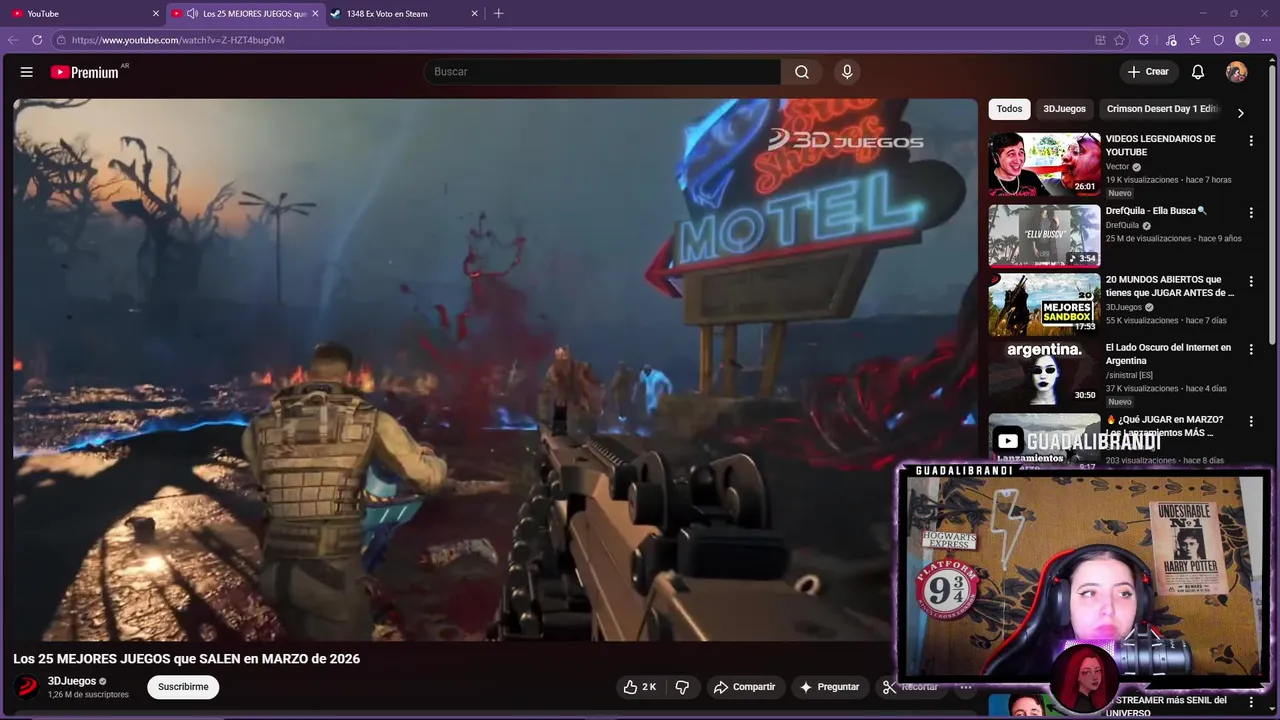Open the browser shield icon
Image resolution: width=1280 pixels, height=720 pixels.
coord(1218,40)
